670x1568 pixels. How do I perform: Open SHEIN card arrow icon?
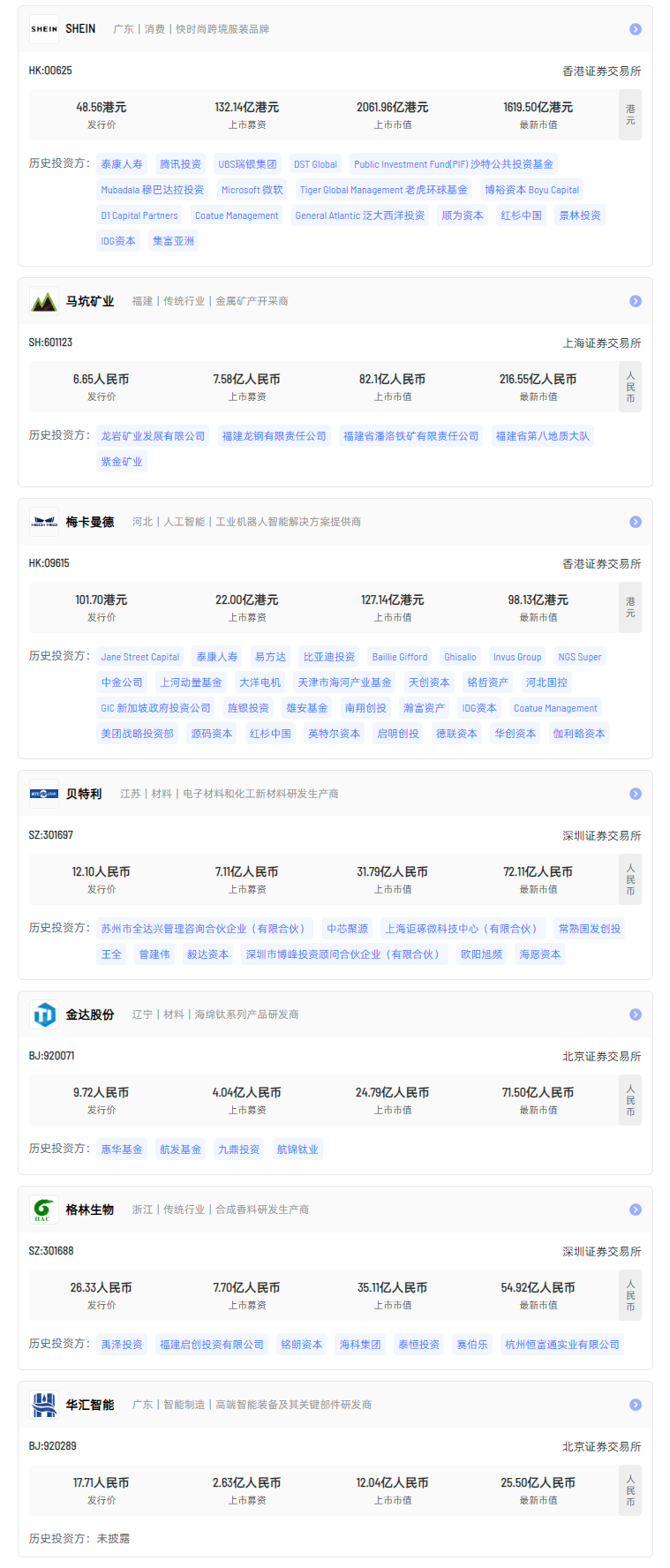click(x=635, y=29)
